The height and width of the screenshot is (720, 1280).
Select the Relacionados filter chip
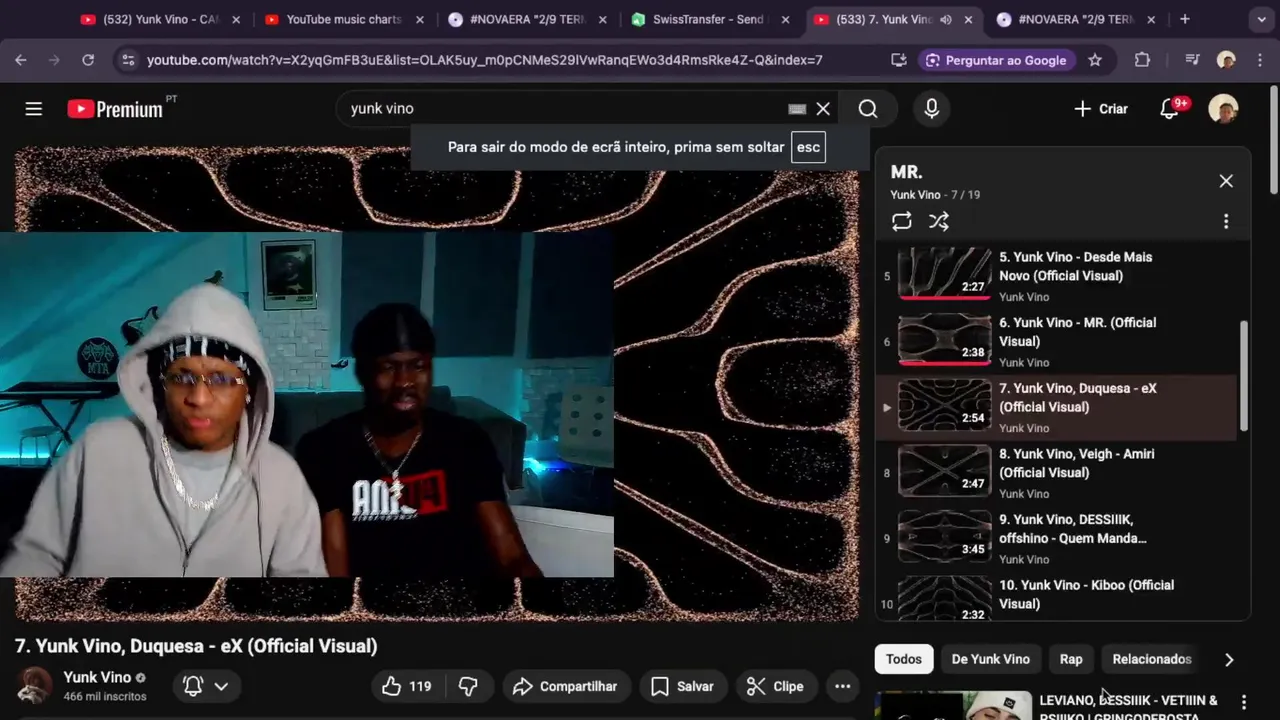pyautogui.click(x=1152, y=659)
